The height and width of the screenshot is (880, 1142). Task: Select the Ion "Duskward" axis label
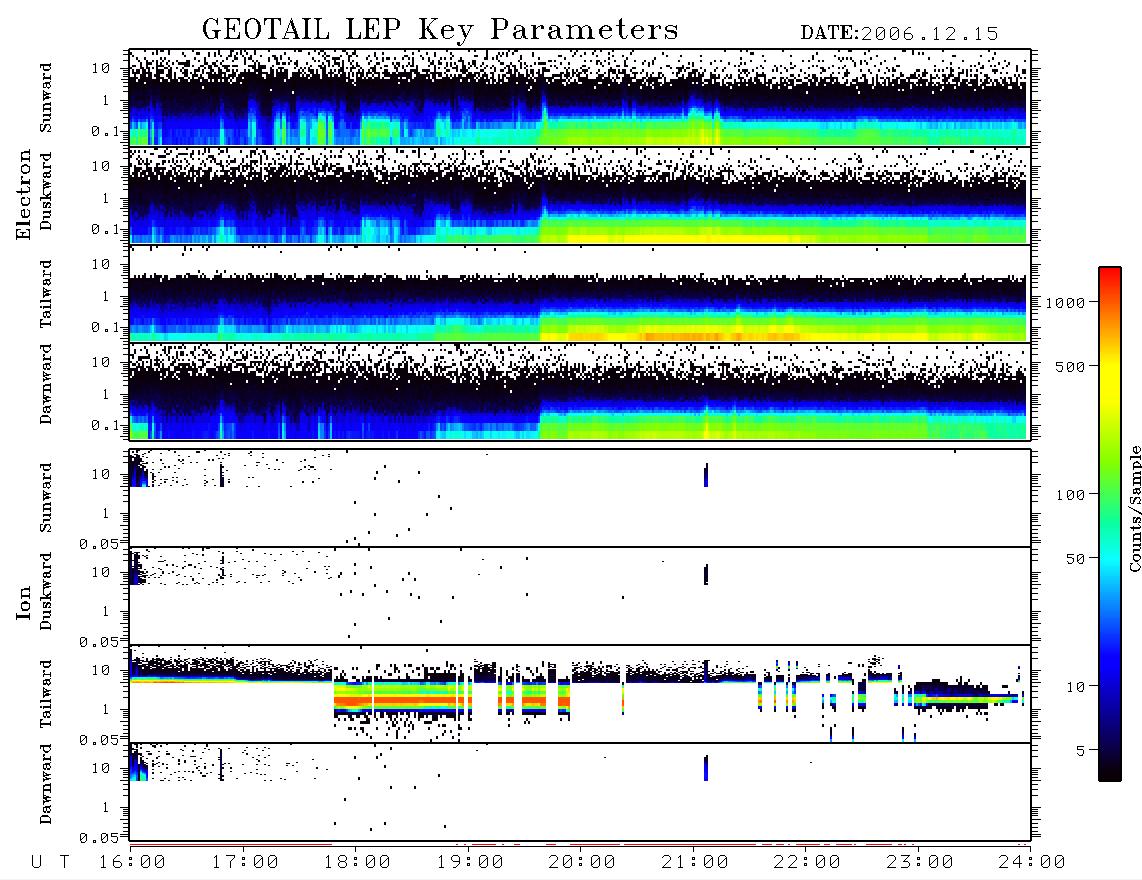tap(46, 591)
